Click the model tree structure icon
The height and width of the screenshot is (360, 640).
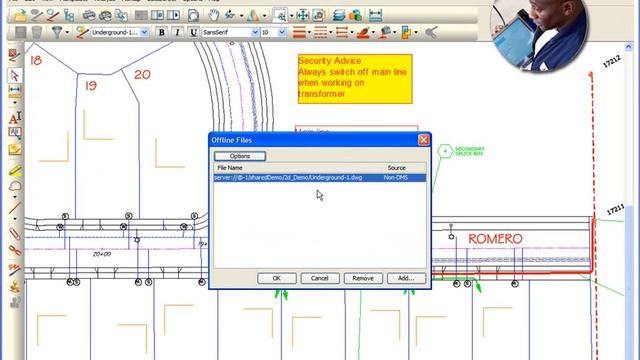(69, 16)
